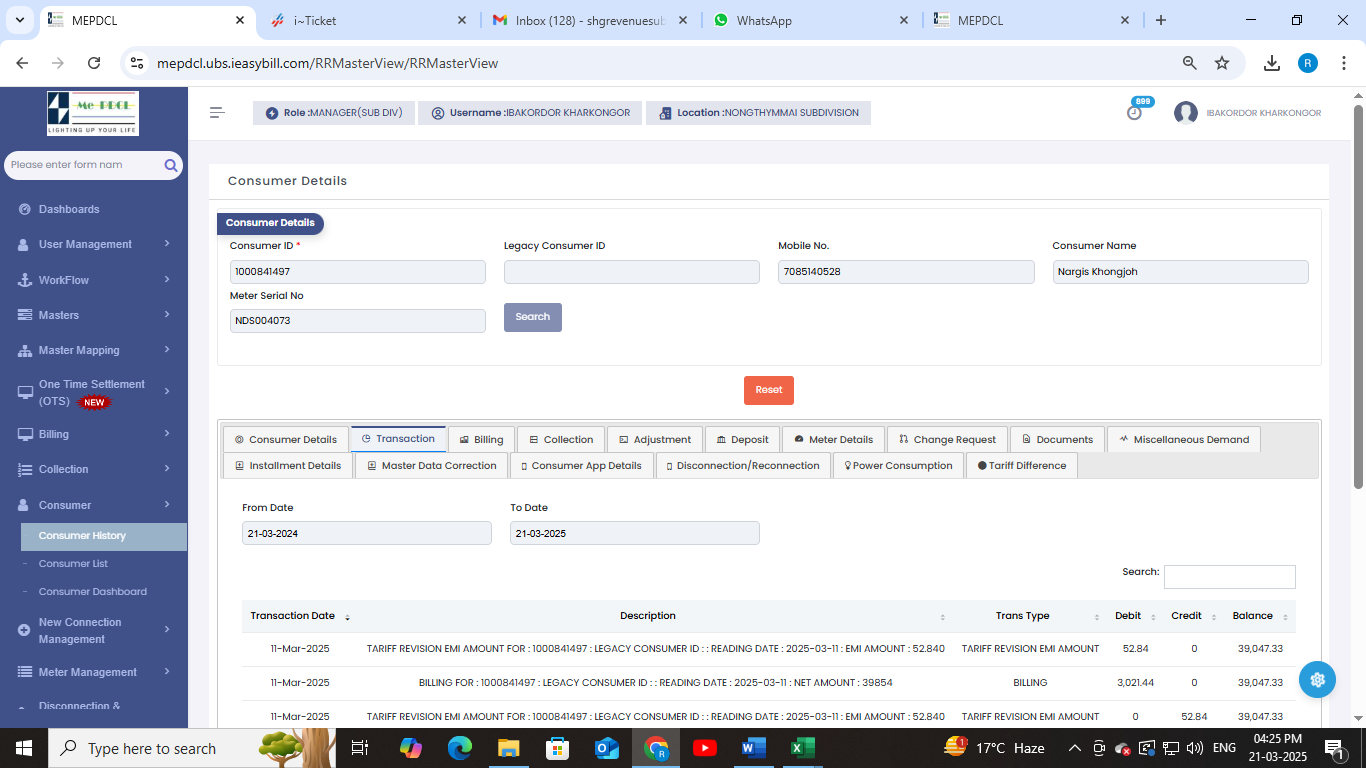1366x768 pixels.
Task: Open a new browser tab with plus
Action: pyautogui.click(x=1160, y=20)
